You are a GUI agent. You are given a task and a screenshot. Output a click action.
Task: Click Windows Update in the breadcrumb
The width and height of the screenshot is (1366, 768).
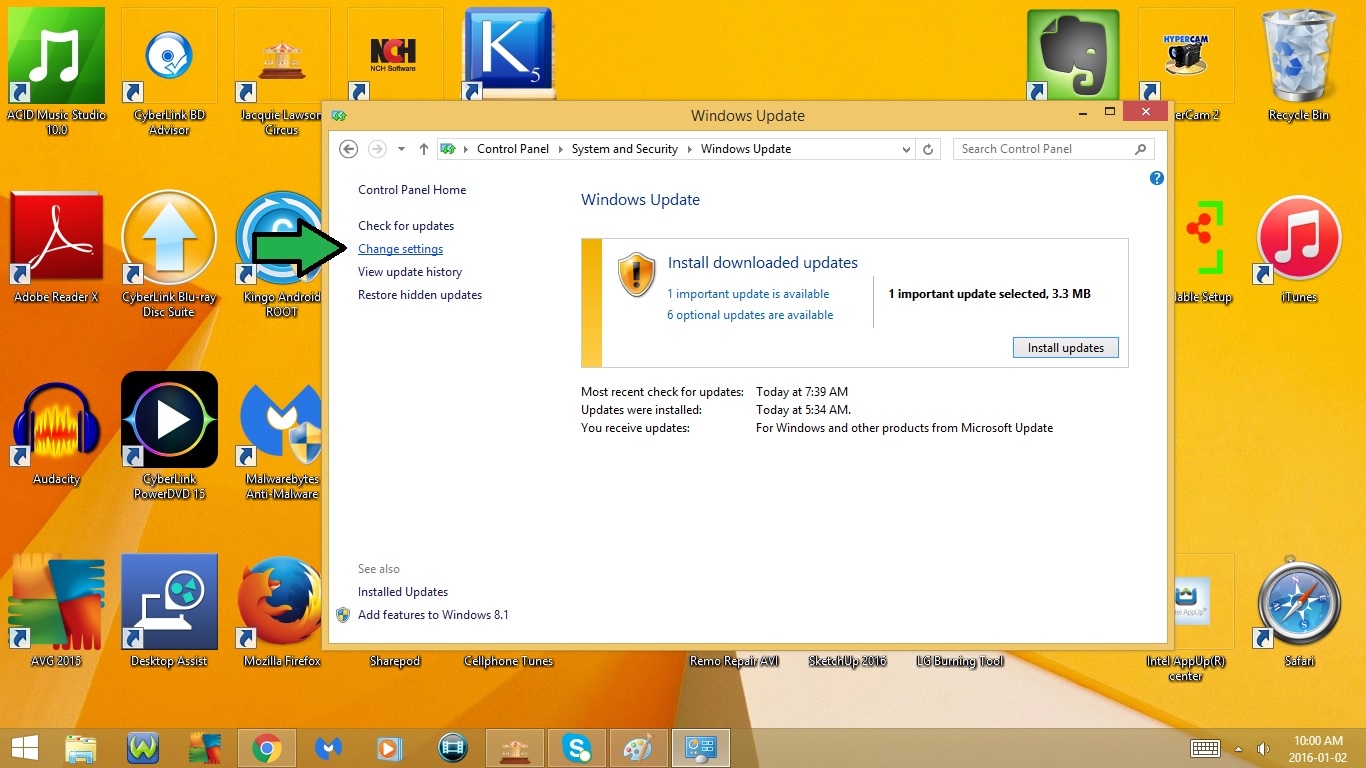746,149
